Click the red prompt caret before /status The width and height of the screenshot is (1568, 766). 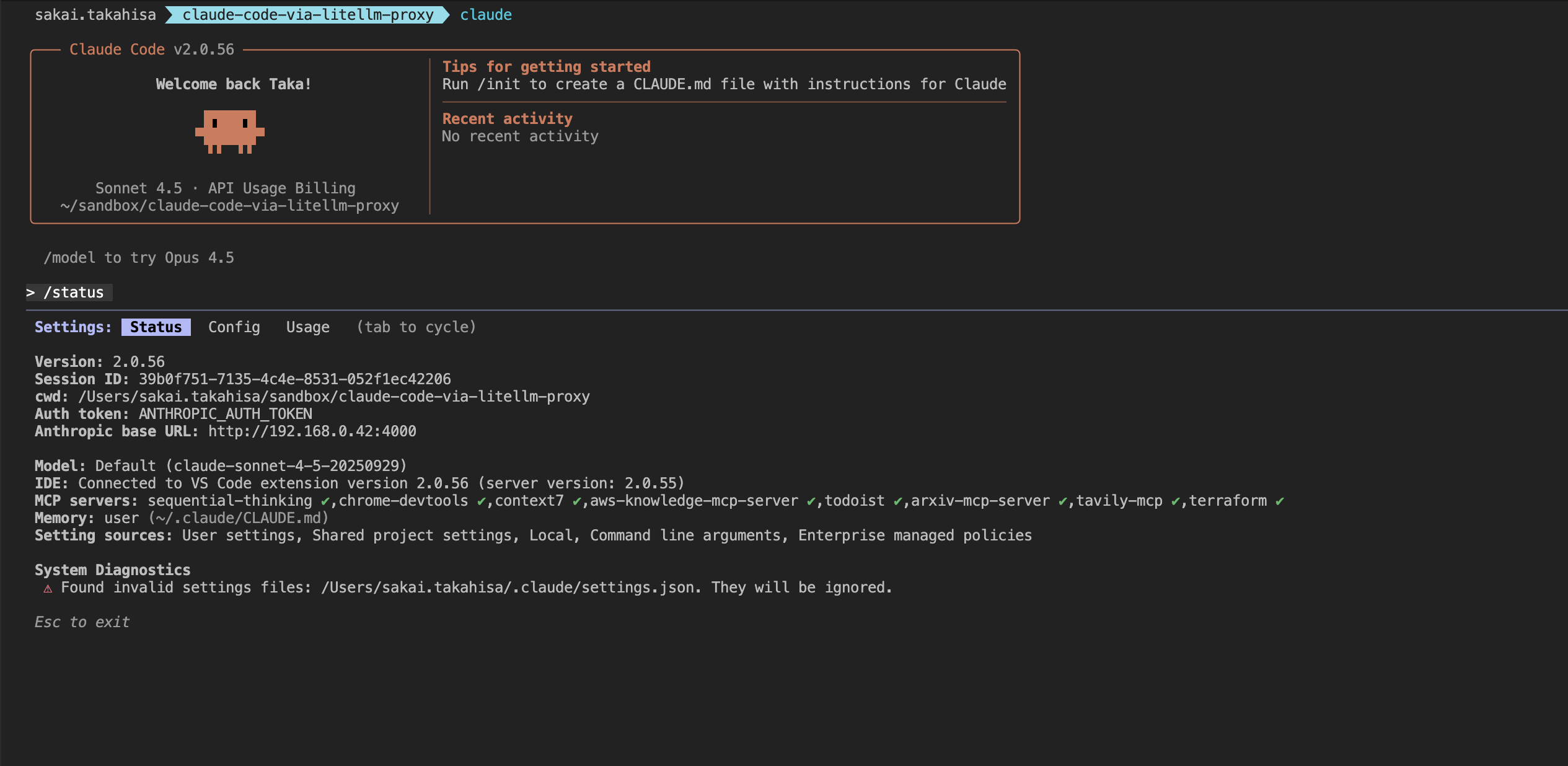(30, 292)
